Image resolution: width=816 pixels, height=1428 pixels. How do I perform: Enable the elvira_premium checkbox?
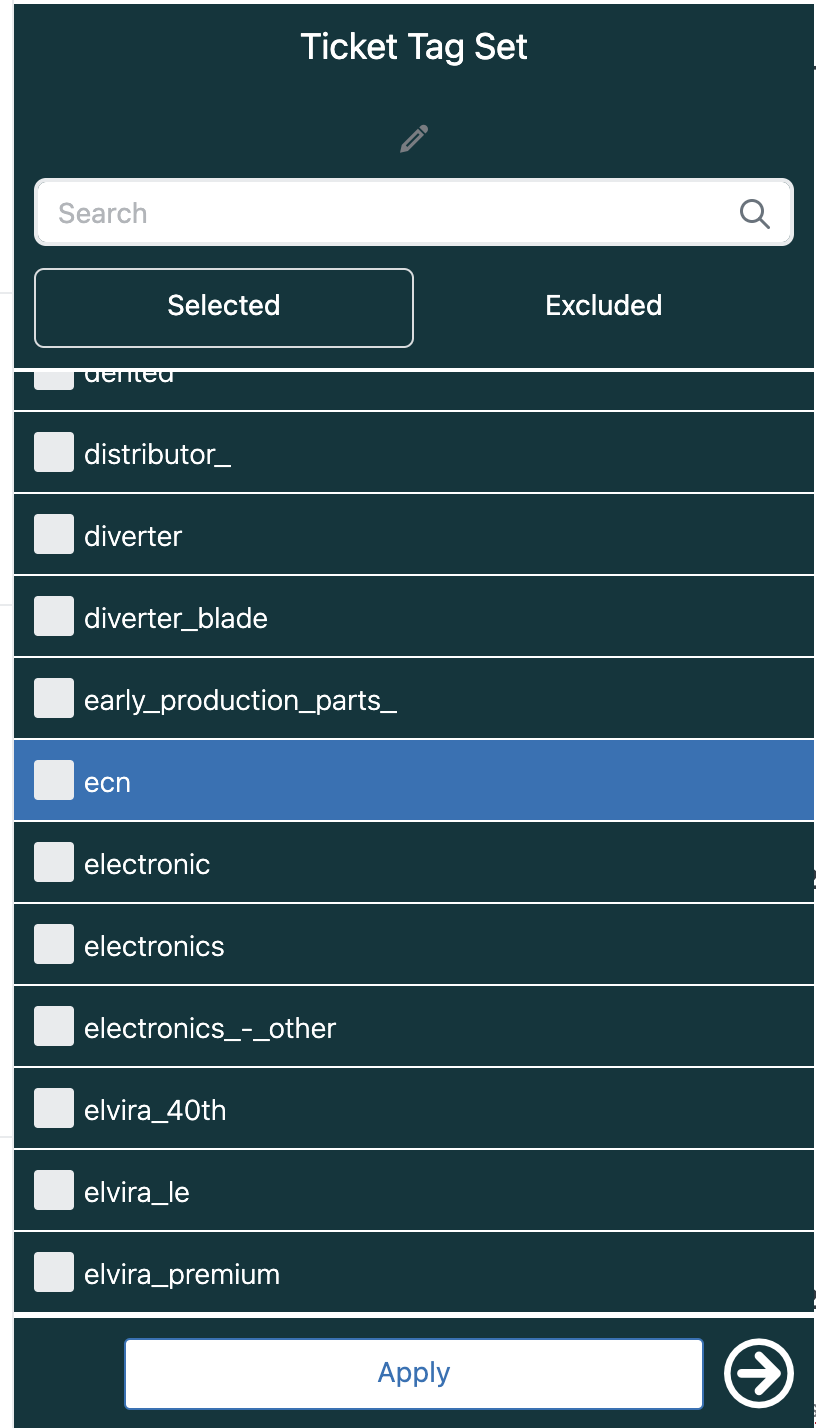[x=54, y=1273]
